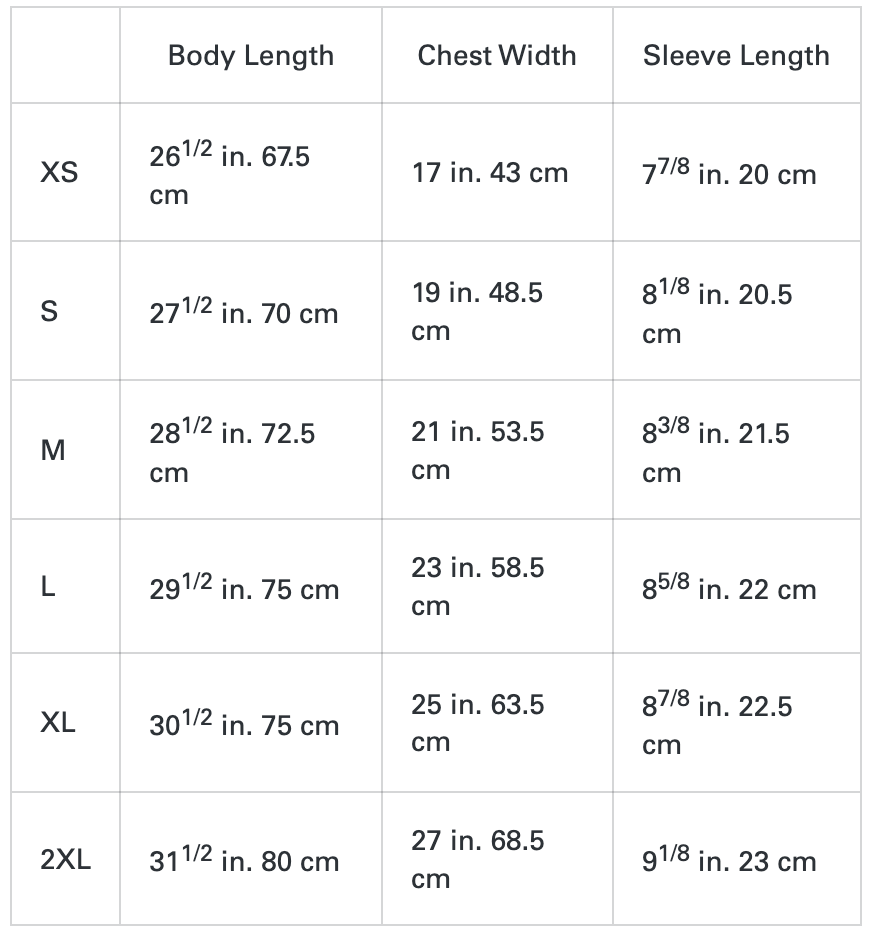Click the XS body length 67.5 cm cell
Viewport: 874px width, 934px height.
pyautogui.click(x=230, y=174)
